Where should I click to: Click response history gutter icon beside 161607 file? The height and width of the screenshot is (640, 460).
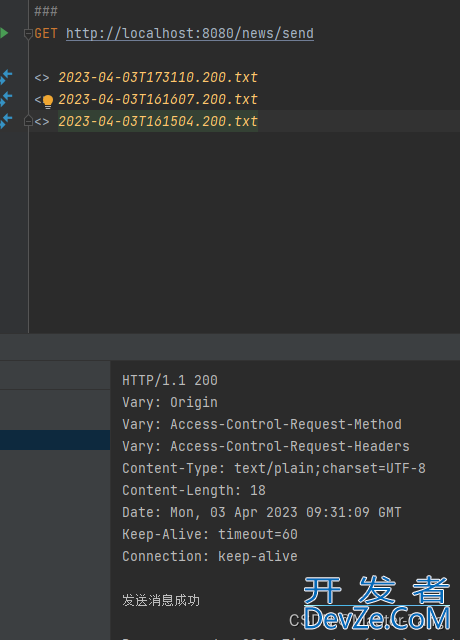(6, 99)
